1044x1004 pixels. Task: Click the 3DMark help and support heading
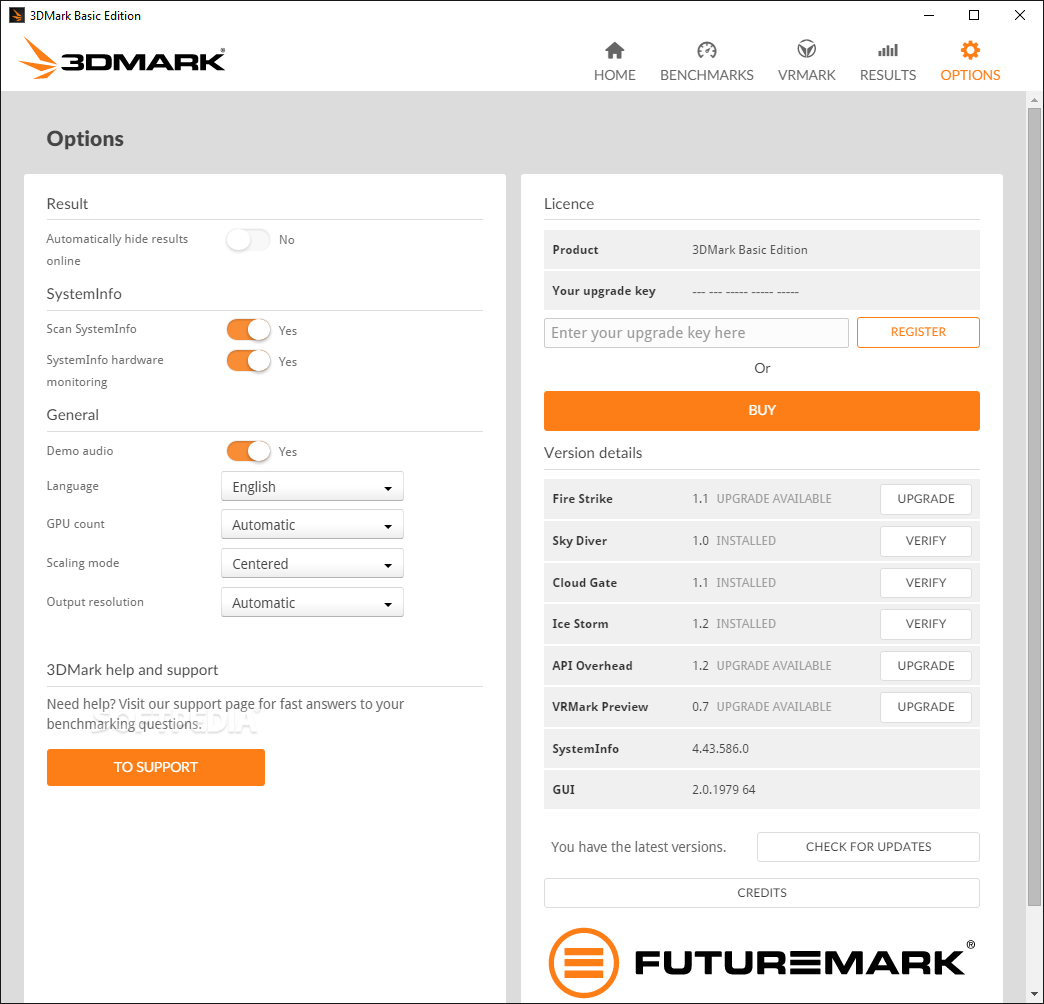point(132,670)
